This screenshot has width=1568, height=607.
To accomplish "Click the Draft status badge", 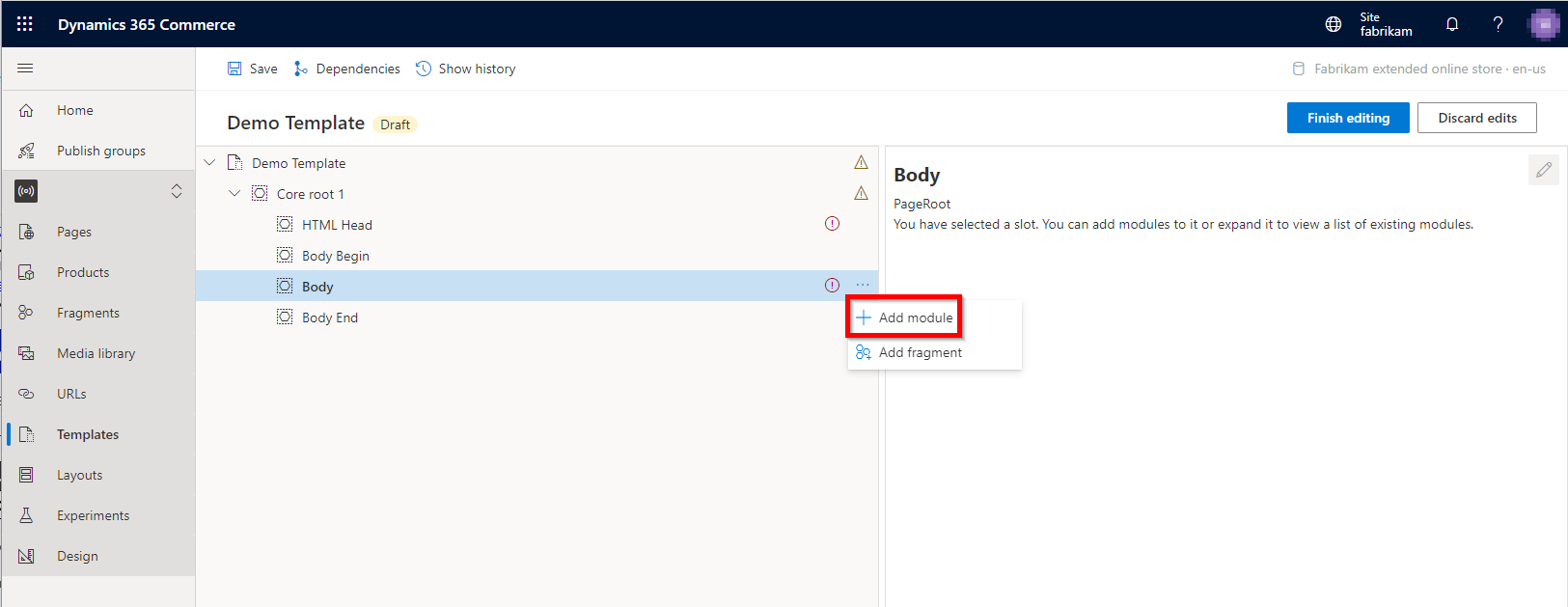I will pyautogui.click(x=395, y=124).
